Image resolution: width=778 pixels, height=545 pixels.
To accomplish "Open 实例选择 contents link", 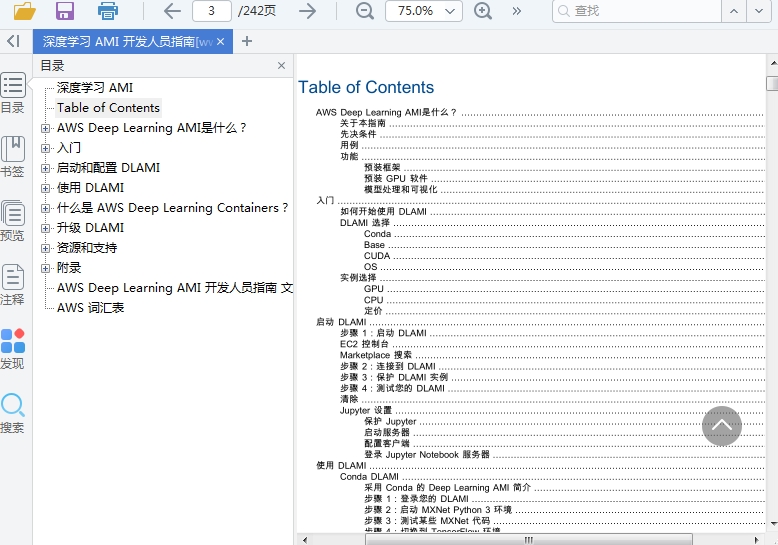I will point(358,277).
